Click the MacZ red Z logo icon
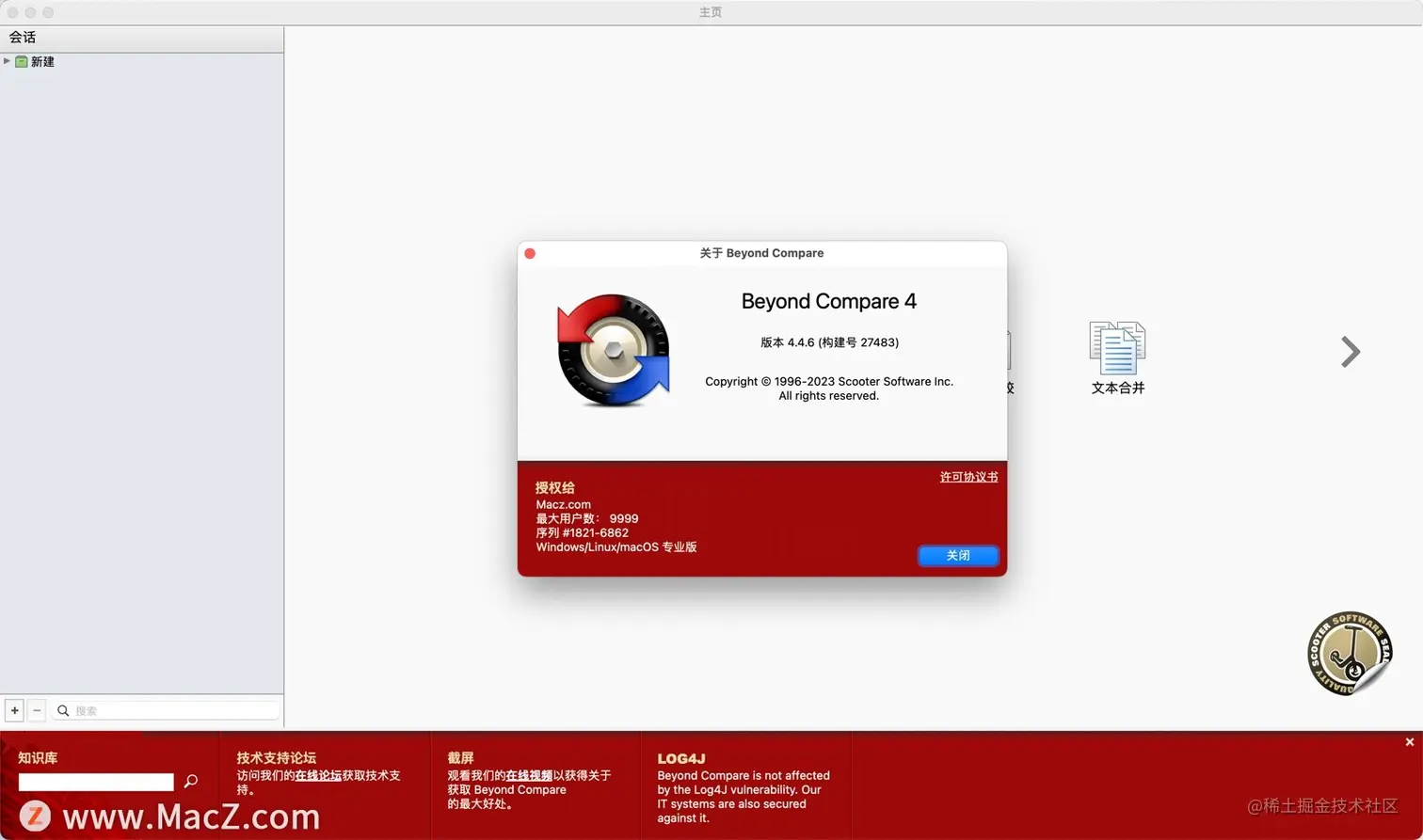The height and width of the screenshot is (840, 1423). point(37,814)
